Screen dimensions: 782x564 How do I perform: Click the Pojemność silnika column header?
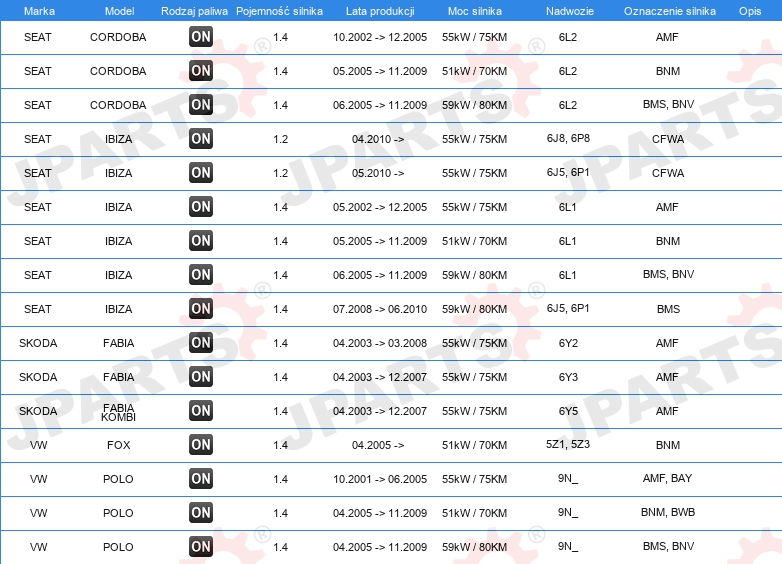tap(279, 11)
